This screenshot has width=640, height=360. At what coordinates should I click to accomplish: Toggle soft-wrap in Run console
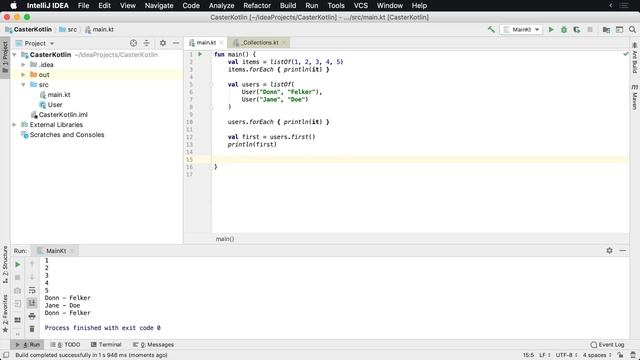coord(32,290)
